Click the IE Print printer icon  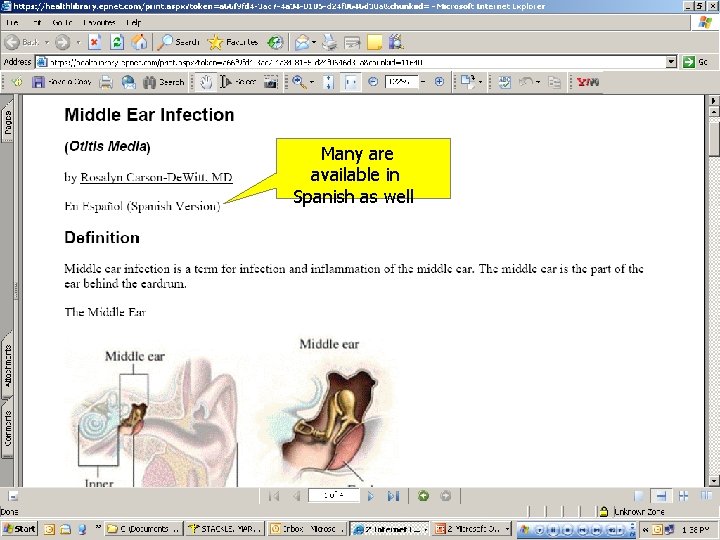click(x=329, y=42)
